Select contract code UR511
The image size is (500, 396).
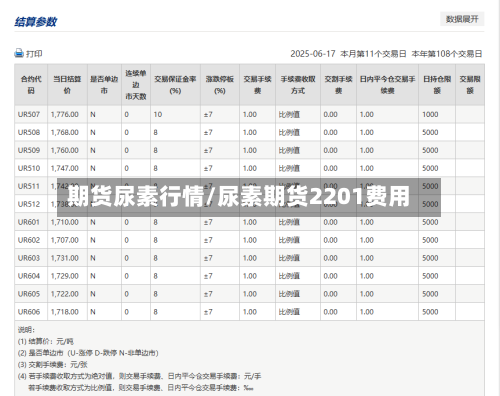(29, 186)
